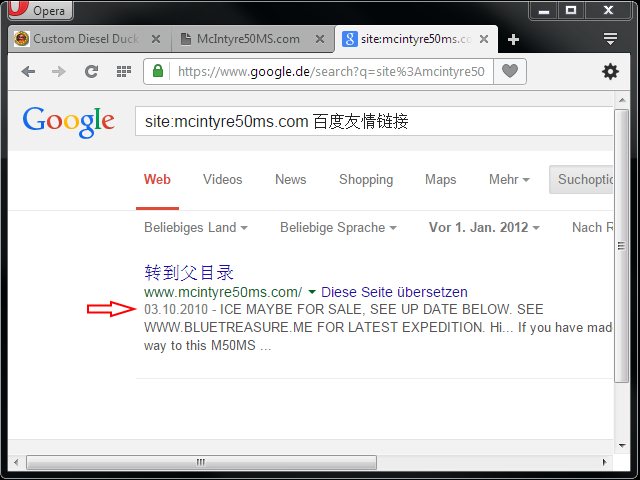
Task: Go forward using the forward arrow
Action: 59,72
